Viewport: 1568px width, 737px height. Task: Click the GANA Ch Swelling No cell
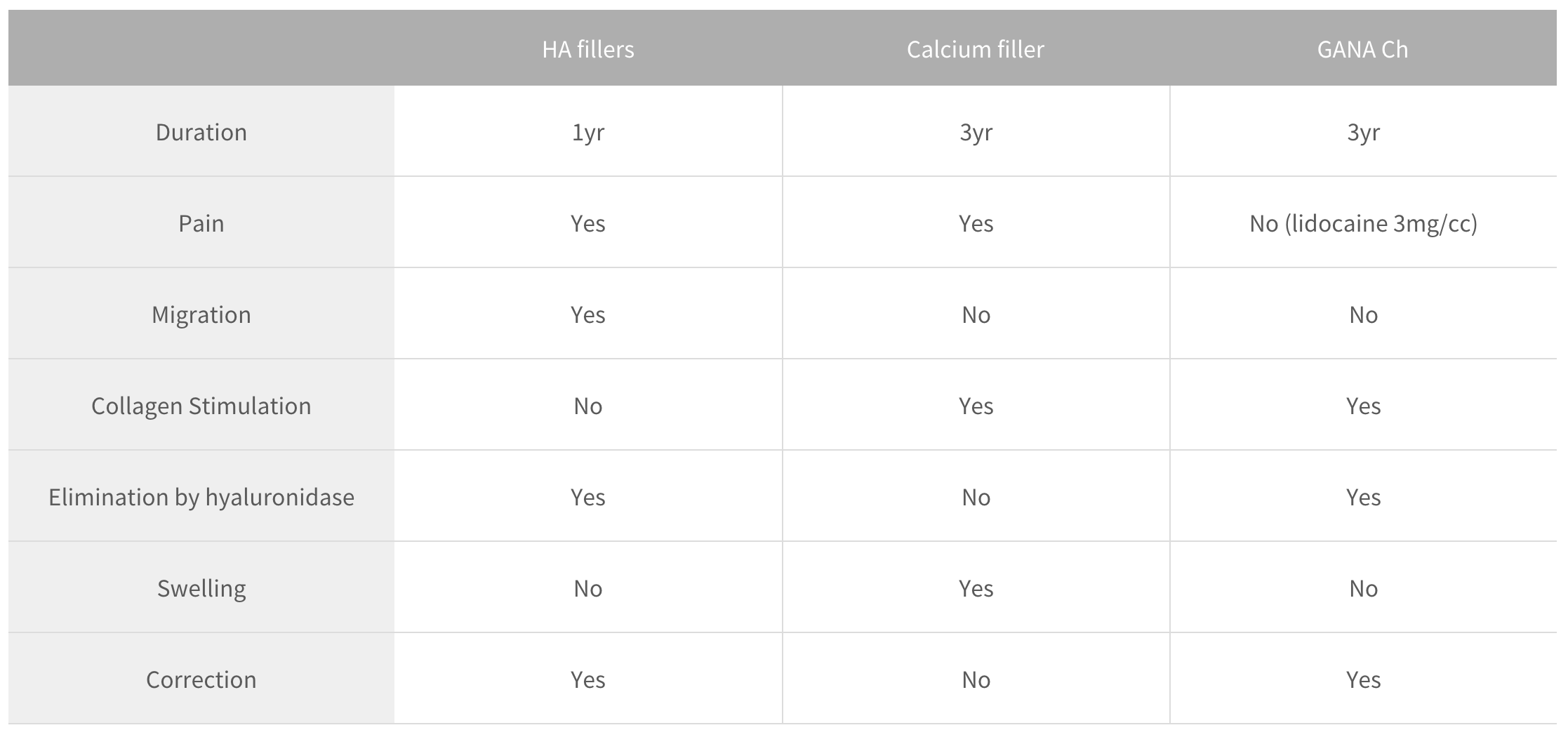[1363, 588]
